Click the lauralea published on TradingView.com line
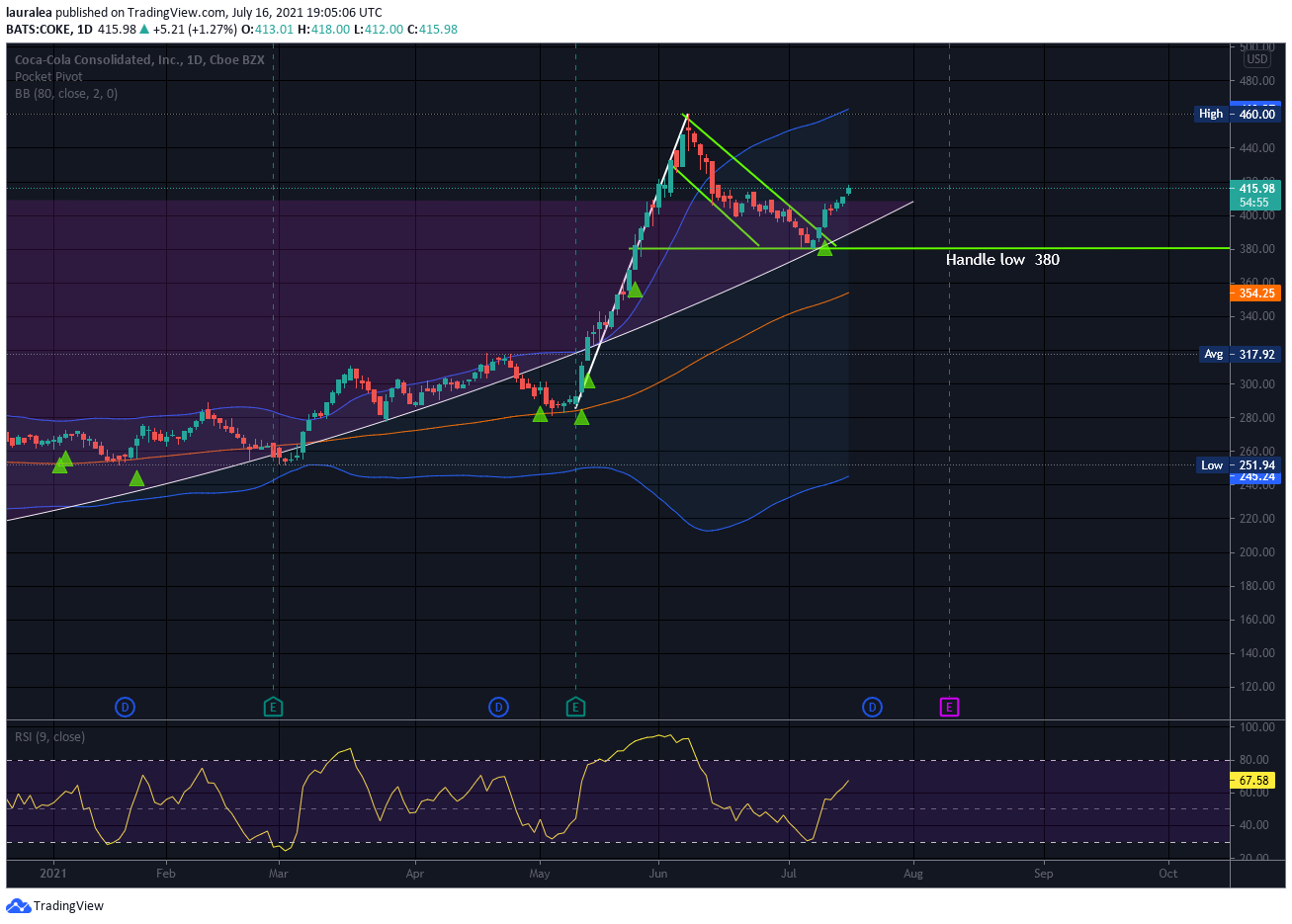This screenshot has width=1292, height=924. (194, 13)
